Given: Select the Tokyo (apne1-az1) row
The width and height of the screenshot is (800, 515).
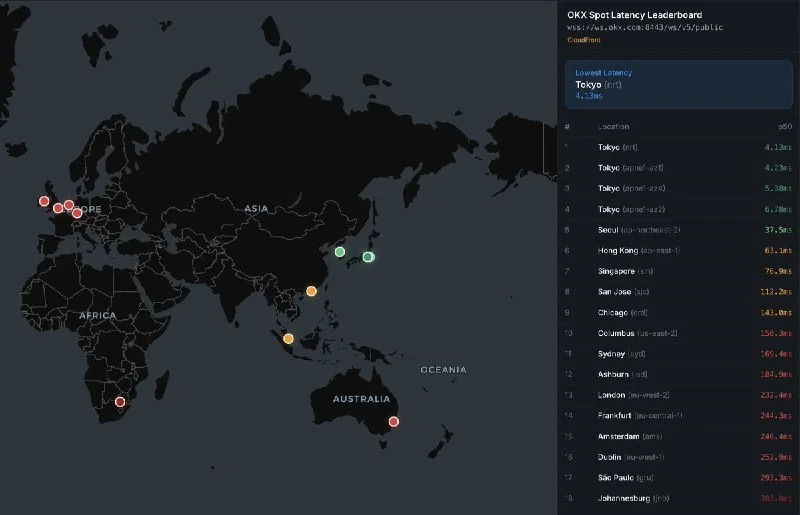Looking at the screenshot, I should pos(679,167).
